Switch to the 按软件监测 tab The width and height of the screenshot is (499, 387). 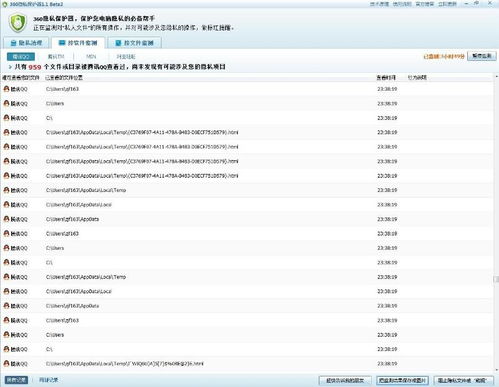(78, 43)
